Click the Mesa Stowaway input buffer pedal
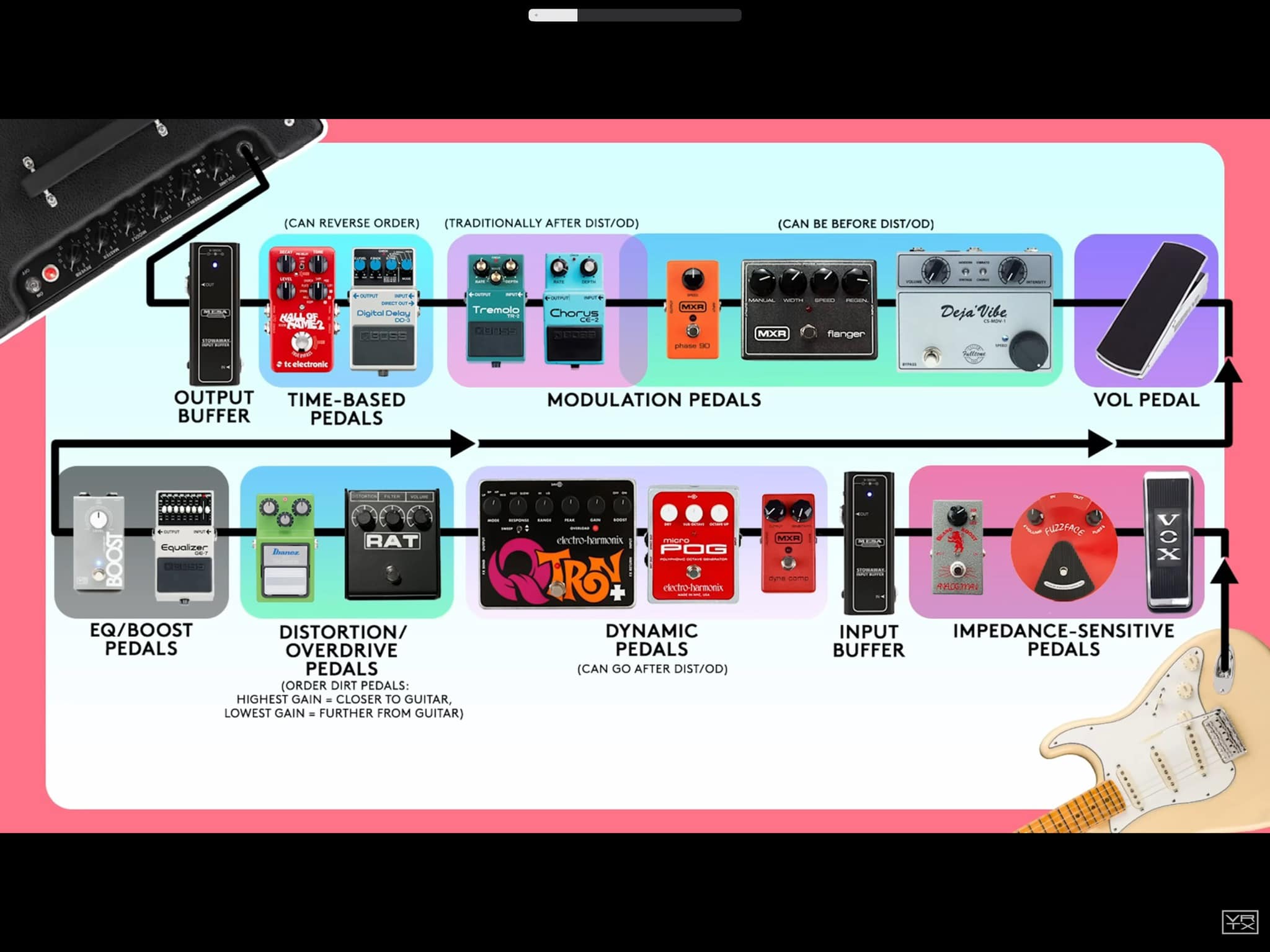The width and height of the screenshot is (1270, 952). 869,543
